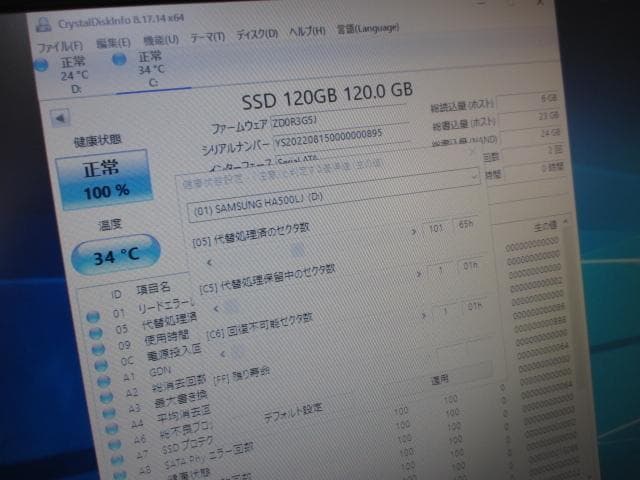The image size is (640, 480).
Task: Open the テーマ(T) menu
Action: [x=208, y=37]
